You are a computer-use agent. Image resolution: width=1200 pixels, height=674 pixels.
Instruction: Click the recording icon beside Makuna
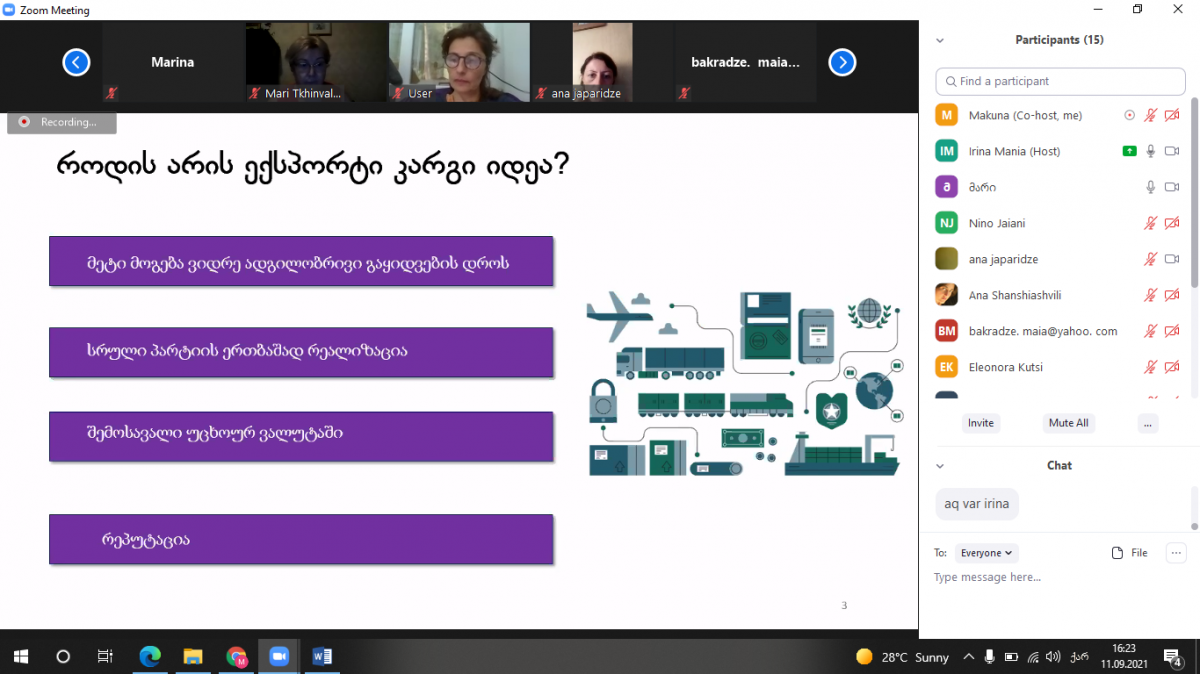(1130, 115)
